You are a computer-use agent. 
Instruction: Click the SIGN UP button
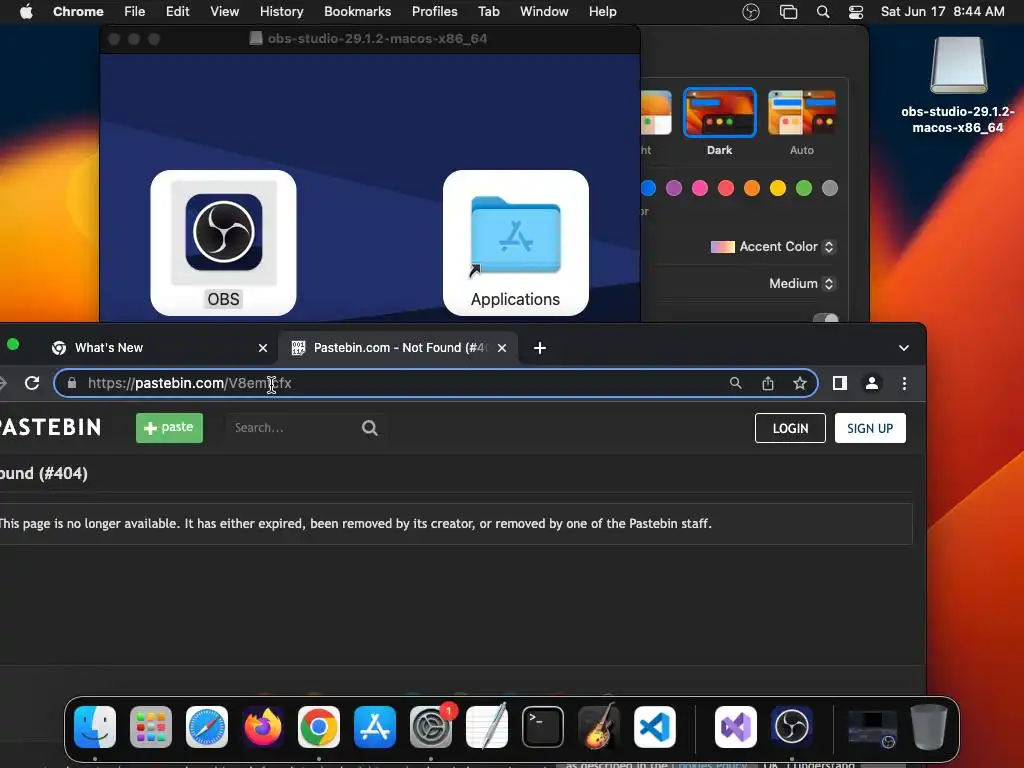(x=870, y=428)
